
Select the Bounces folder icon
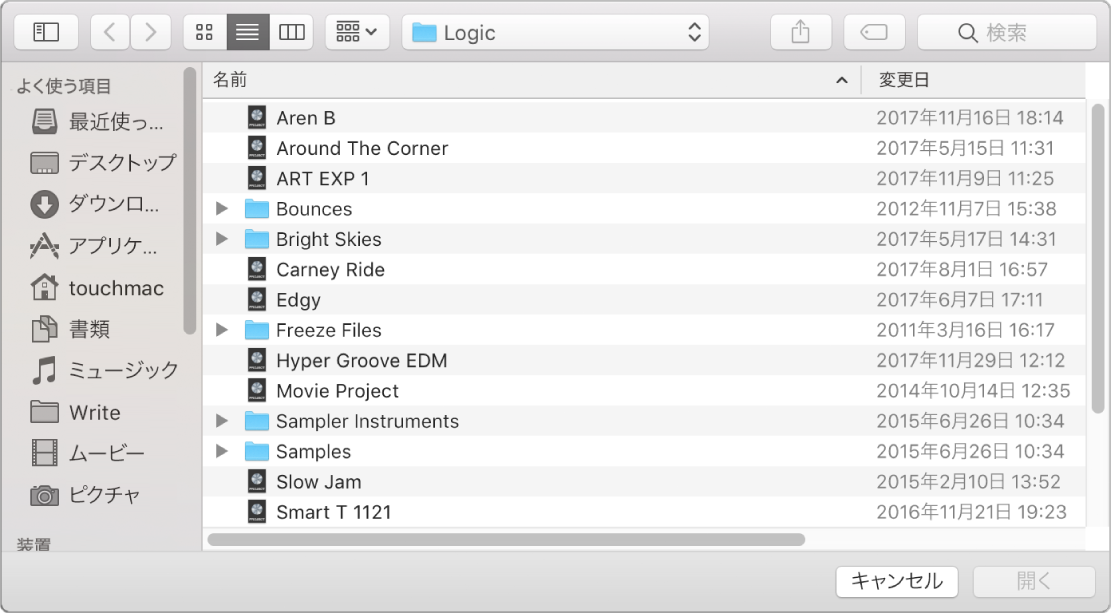257,208
